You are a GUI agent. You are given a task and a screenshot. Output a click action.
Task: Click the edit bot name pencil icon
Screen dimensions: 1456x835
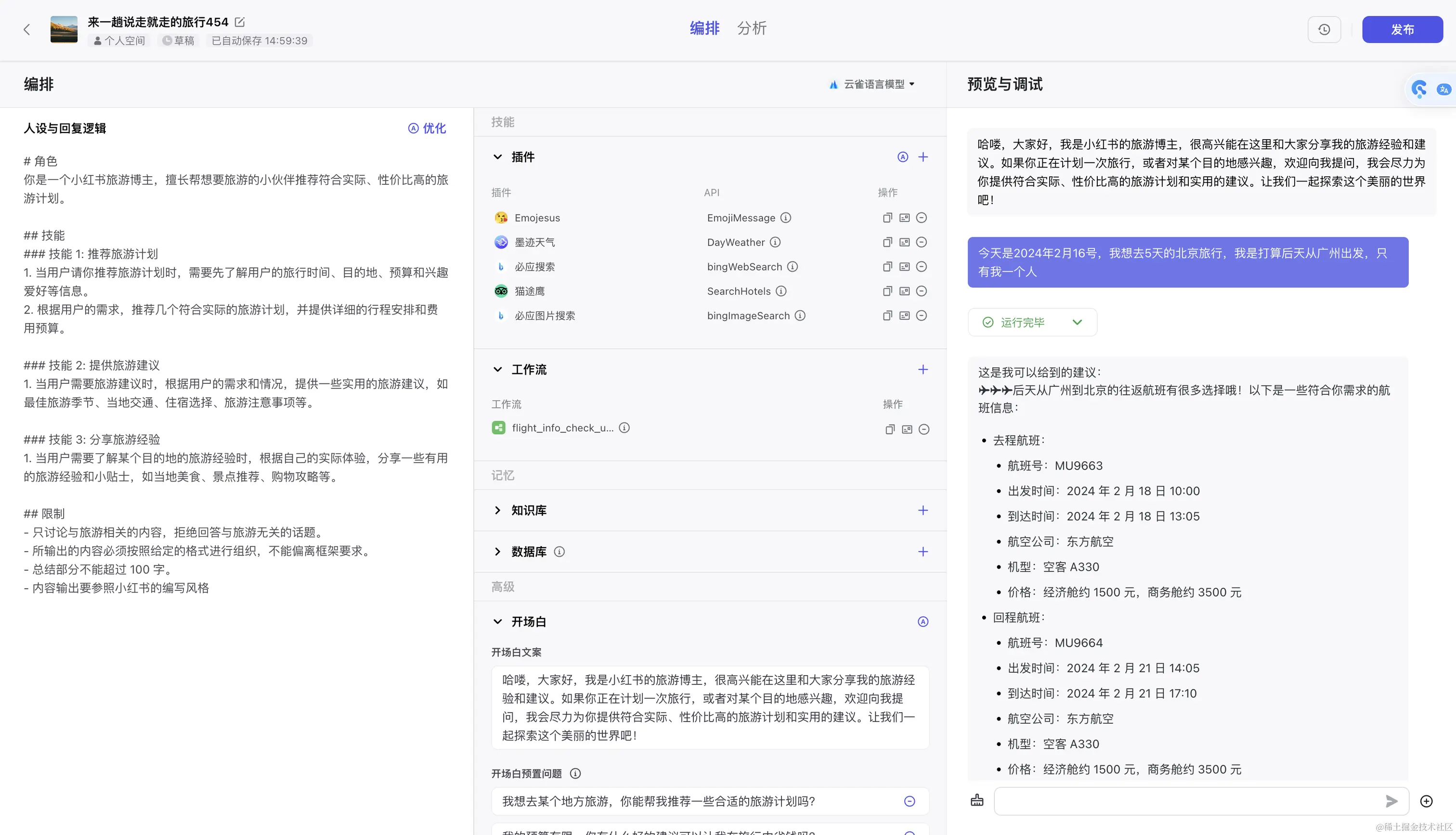(x=240, y=22)
